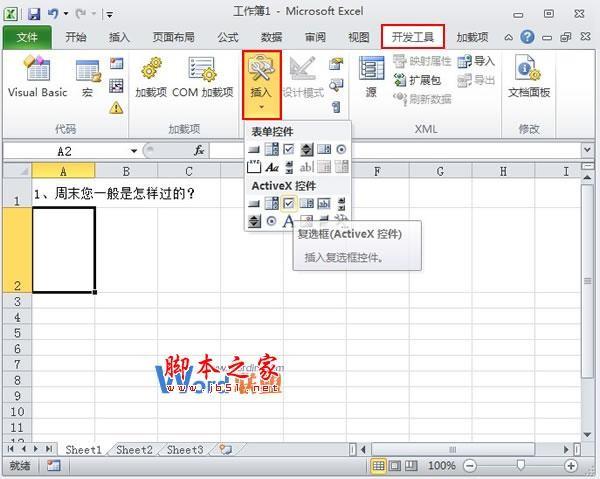Screen dimensions: 600x479
Task: Switch to the 公式 tab
Action: click(x=228, y=37)
